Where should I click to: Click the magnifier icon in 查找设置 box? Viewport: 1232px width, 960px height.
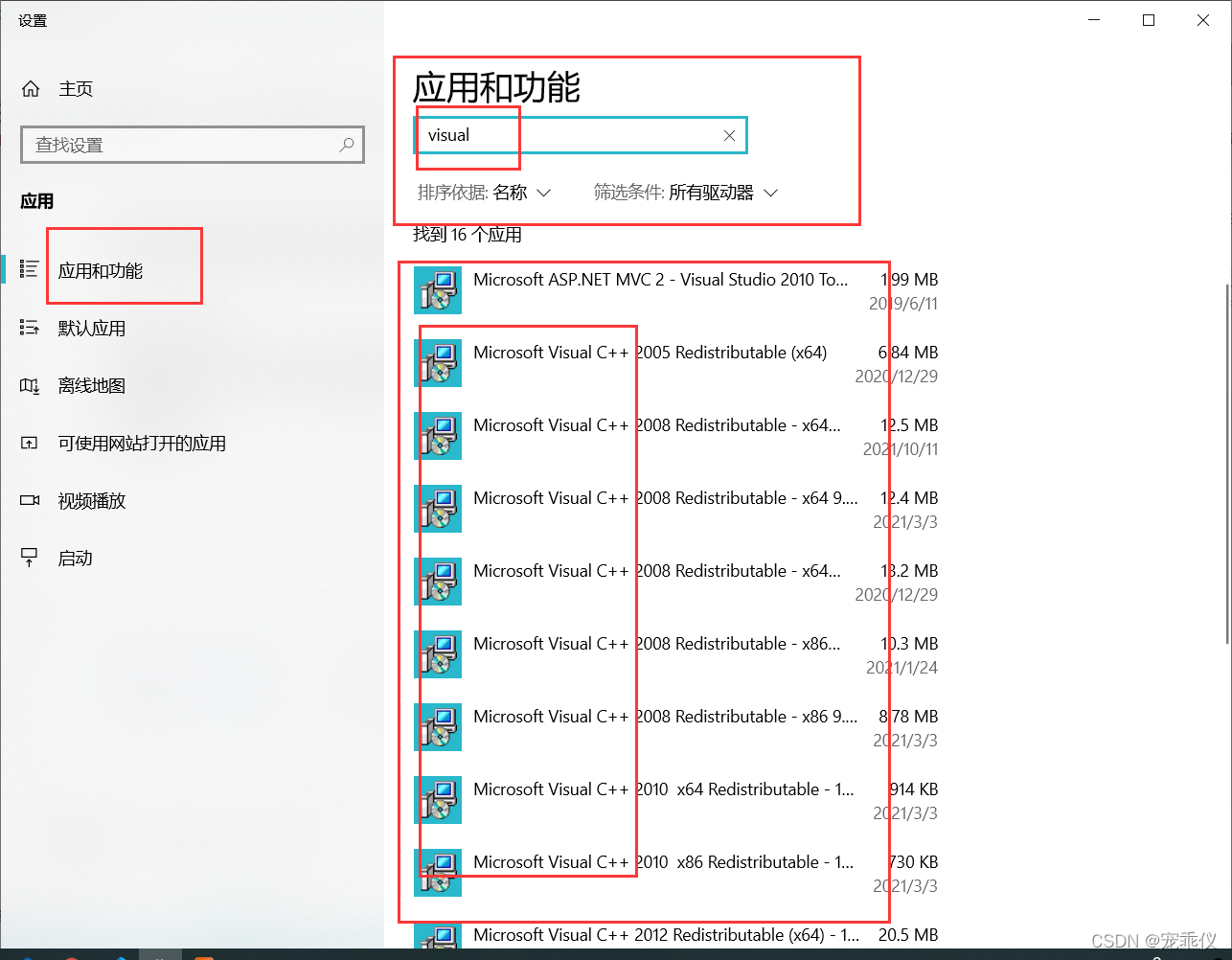[347, 145]
